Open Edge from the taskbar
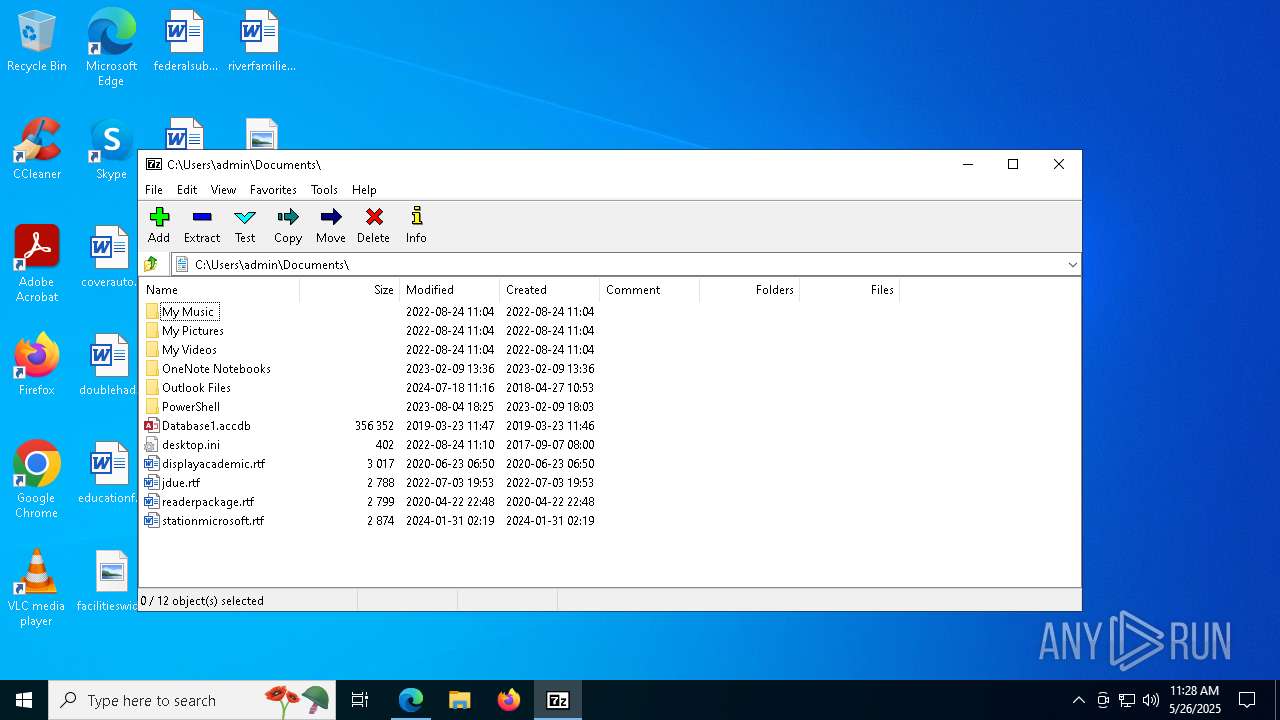This screenshot has width=1280, height=720. coord(411,700)
